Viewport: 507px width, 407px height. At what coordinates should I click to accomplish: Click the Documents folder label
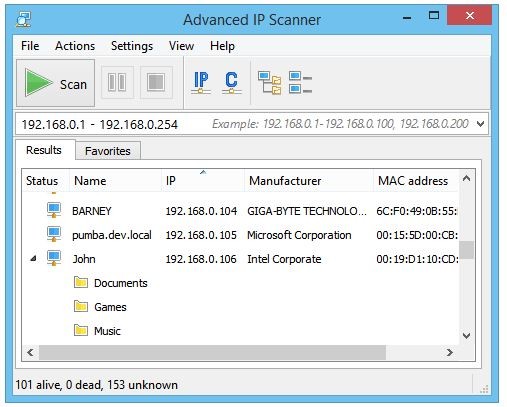tap(121, 283)
